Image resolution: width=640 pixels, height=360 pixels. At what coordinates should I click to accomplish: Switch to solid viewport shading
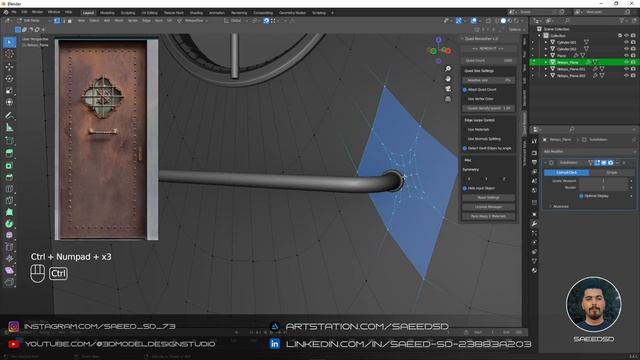503,20
